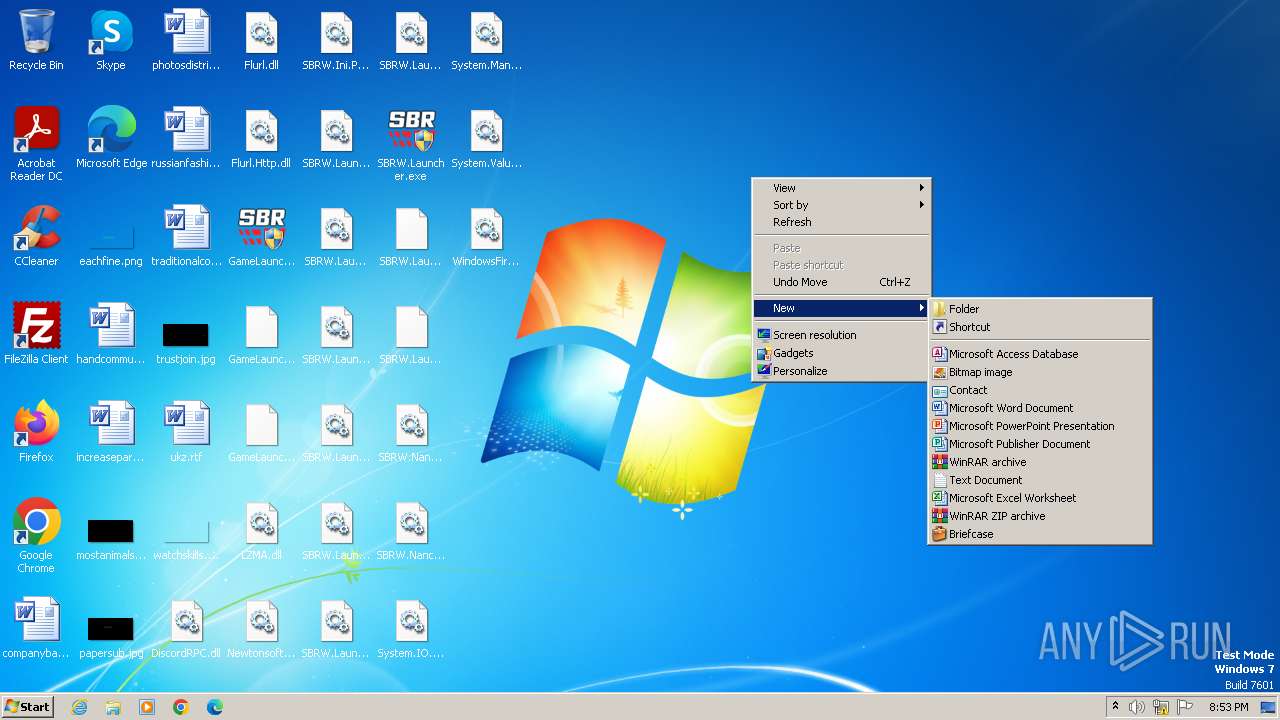Create new Microsoft Excel Worksheet
1280x720 pixels.
(x=1040, y=498)
